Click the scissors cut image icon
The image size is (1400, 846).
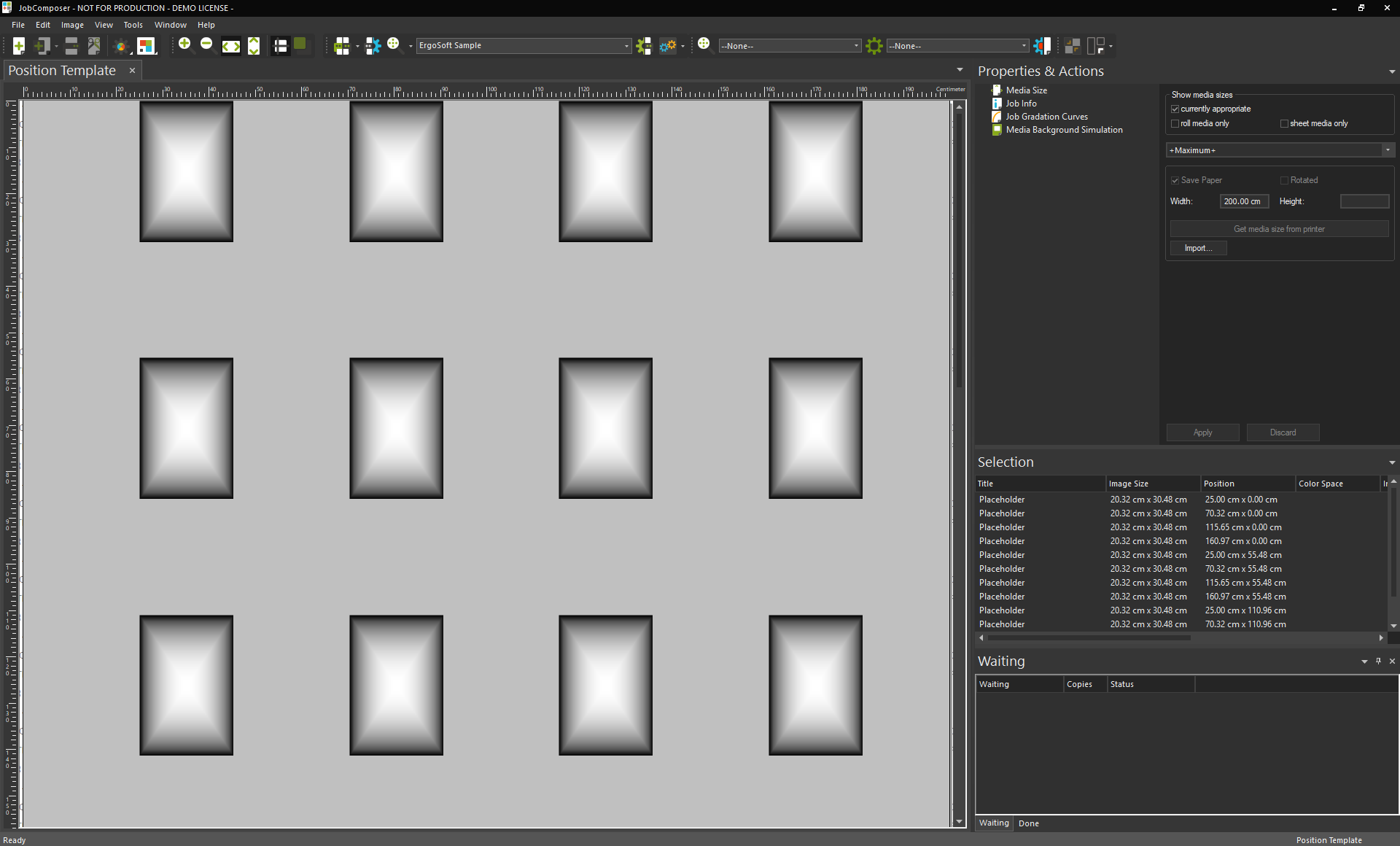click(94, 46)
